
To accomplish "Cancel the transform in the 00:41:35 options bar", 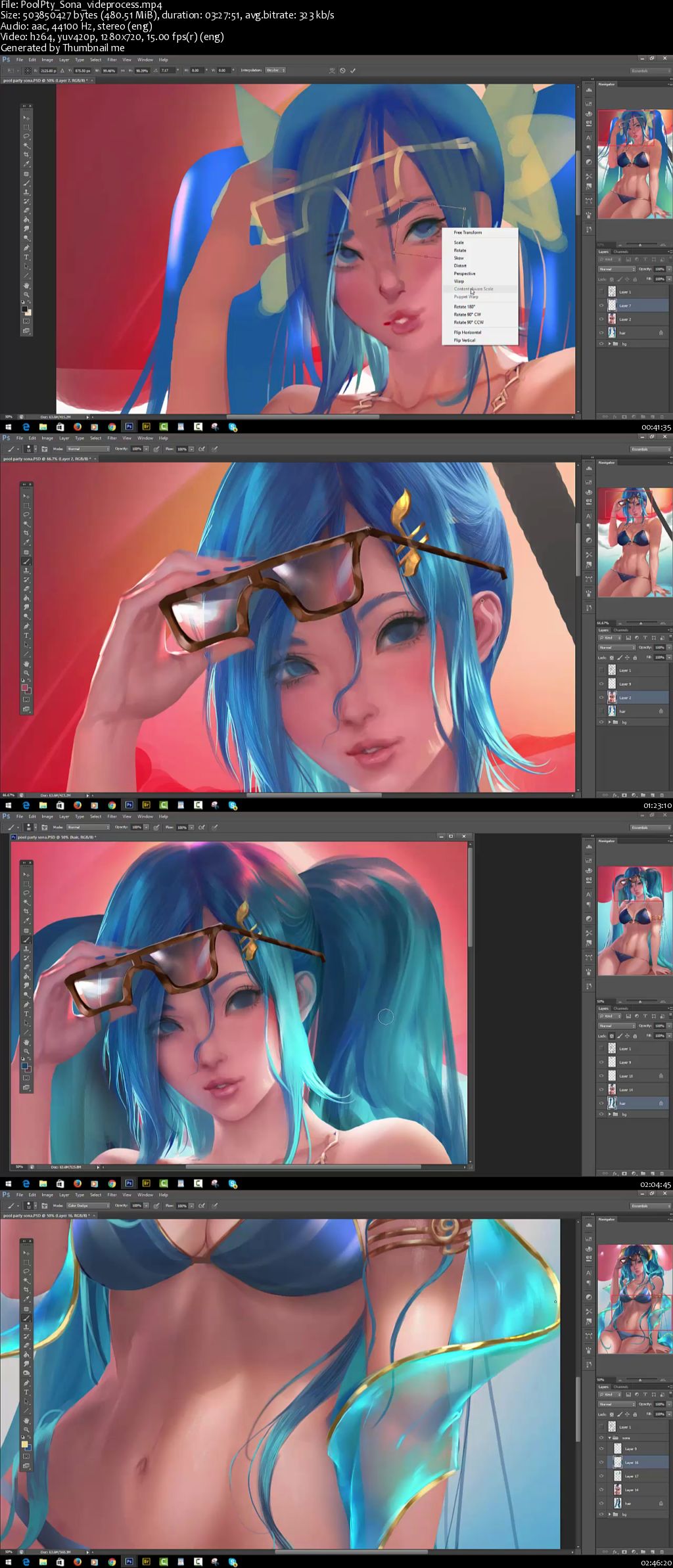I will [x=342, y=70].
